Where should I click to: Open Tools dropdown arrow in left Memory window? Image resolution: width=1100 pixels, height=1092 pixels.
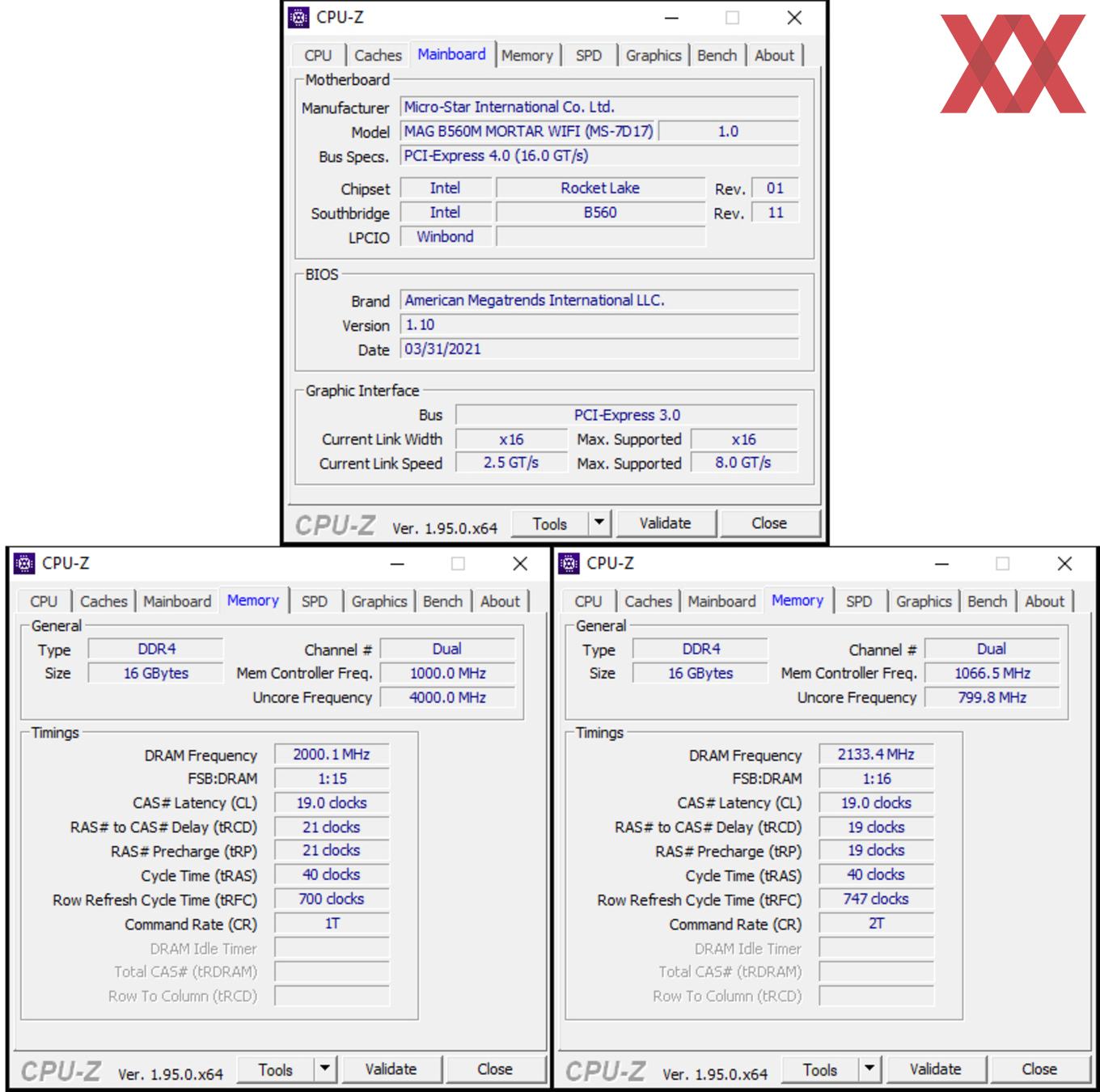click(x=325, y=1069)
